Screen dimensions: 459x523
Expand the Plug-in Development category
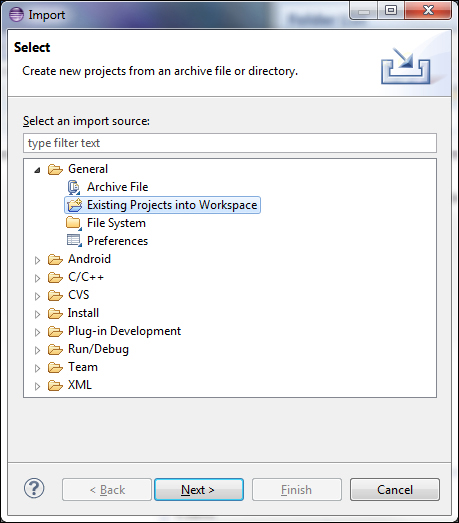(37, 332)
